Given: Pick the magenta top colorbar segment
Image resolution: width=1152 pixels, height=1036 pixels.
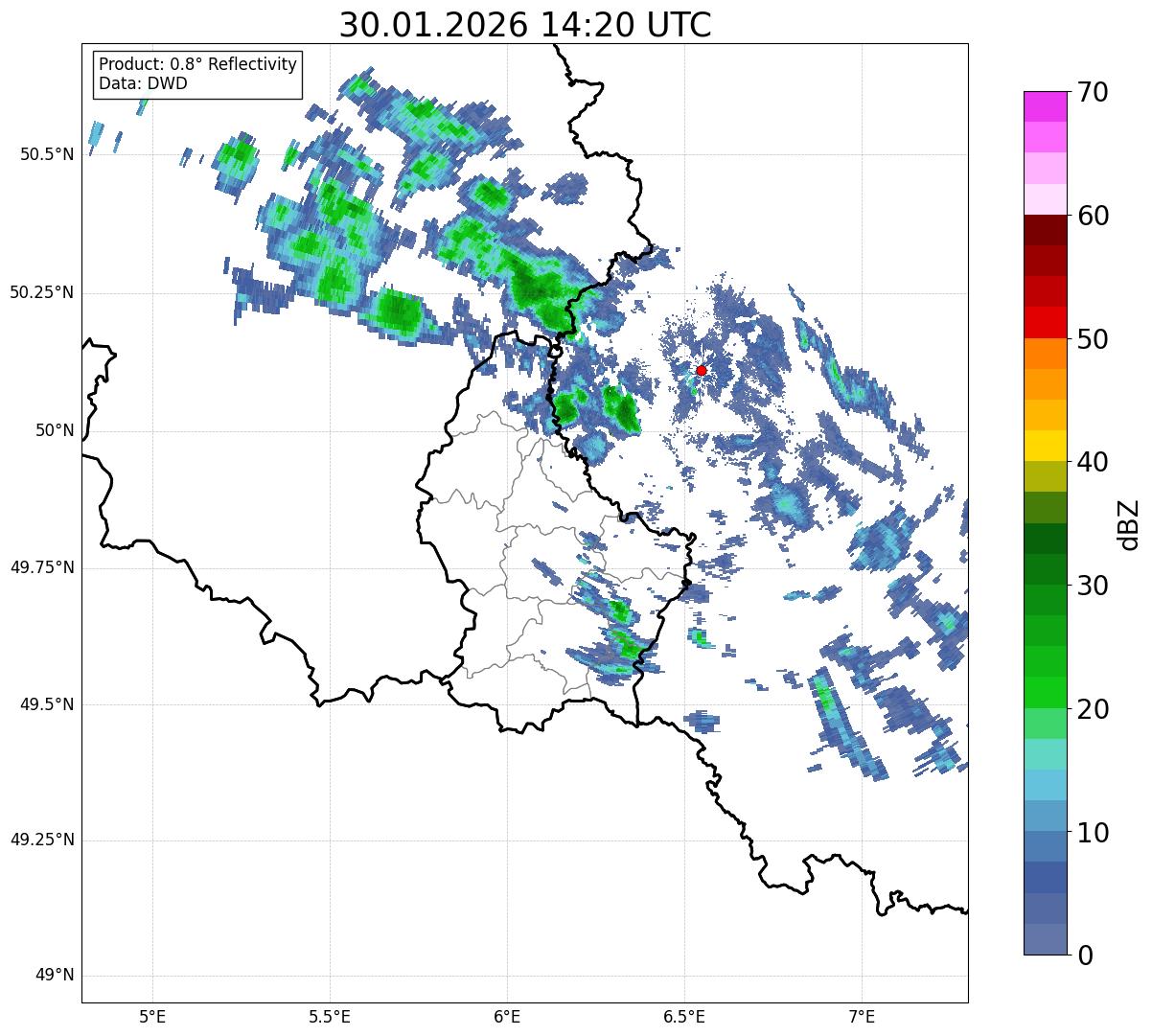Looking at the screenshot, I should tap(1045, 106).
